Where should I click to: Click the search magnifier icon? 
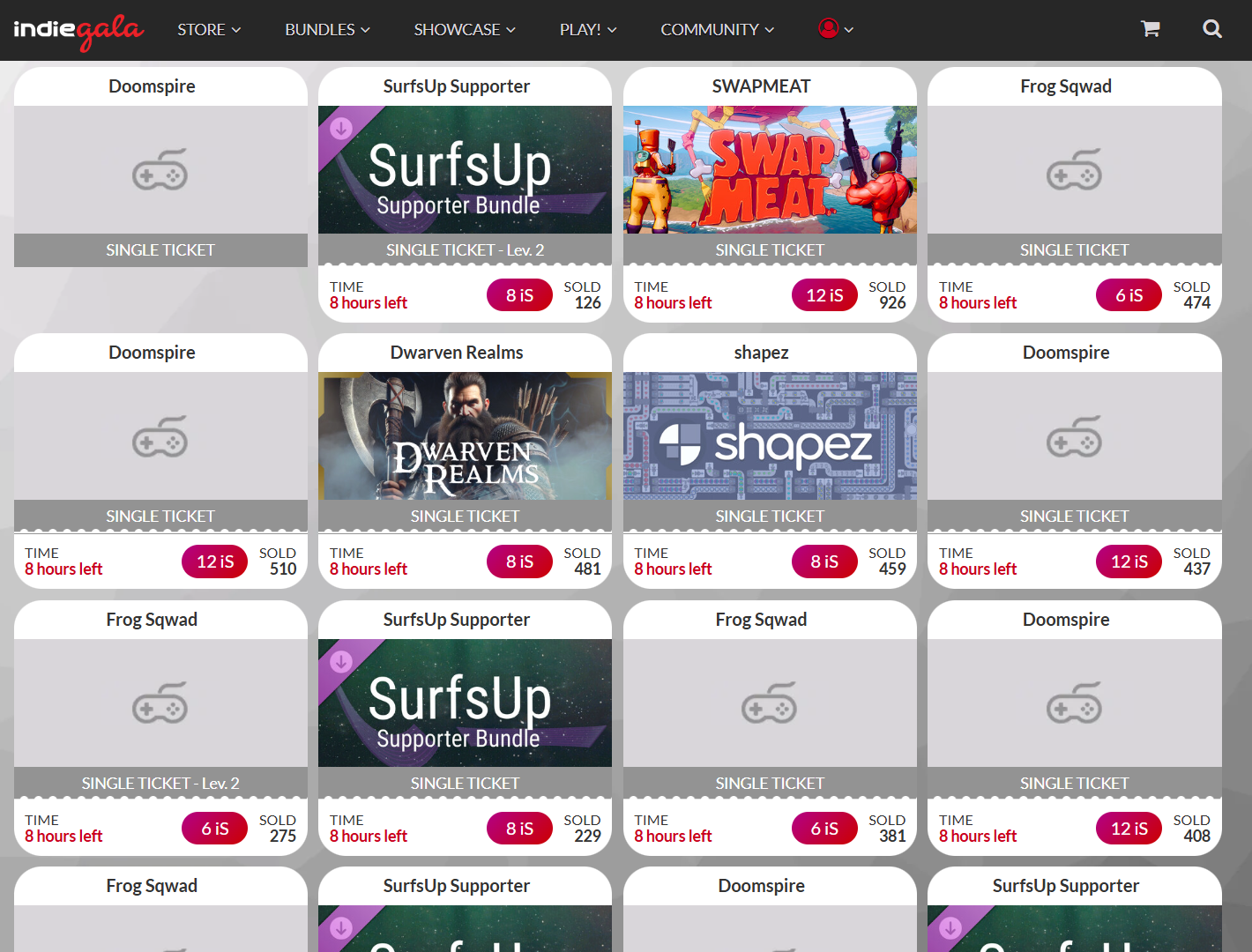coord(1212,29)
